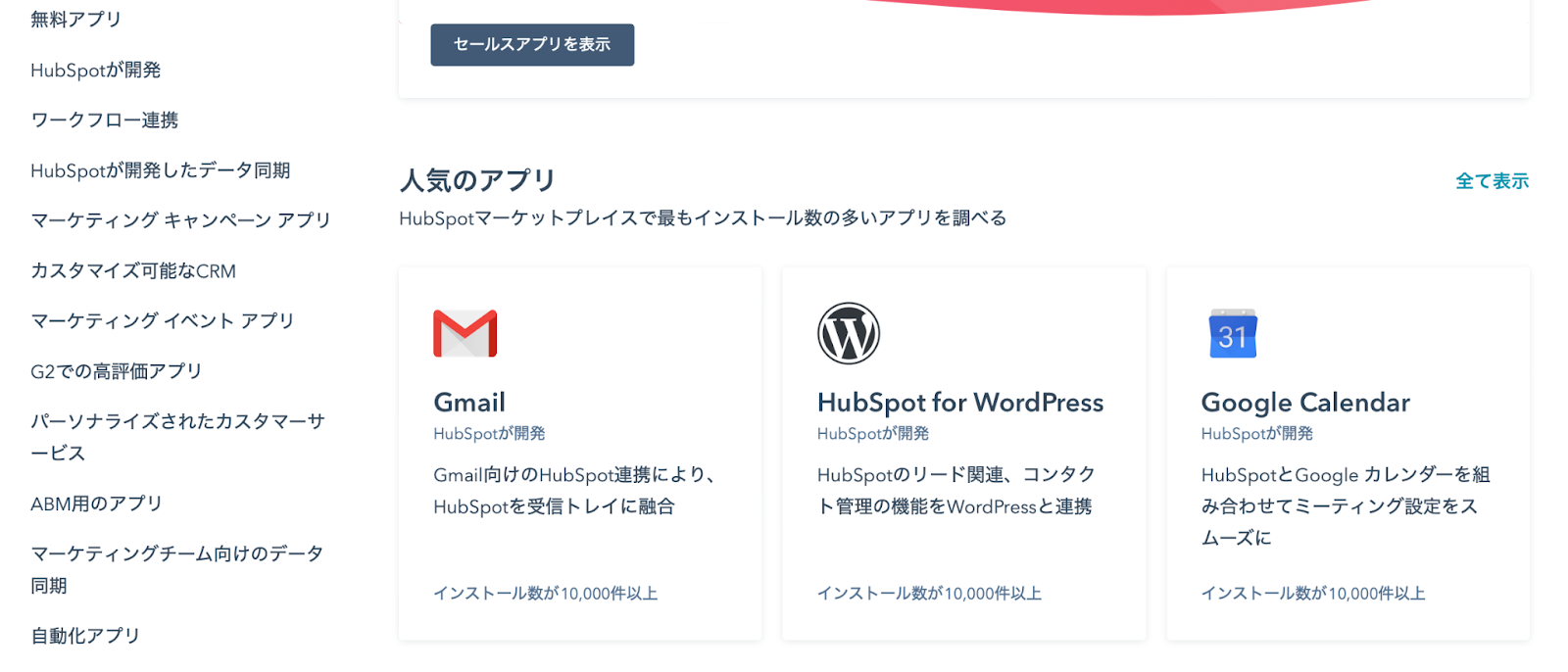The image size is (1568, 672).
Task: Open マーケティング イベント アプリ category
Action: click(x=163, y=321)
